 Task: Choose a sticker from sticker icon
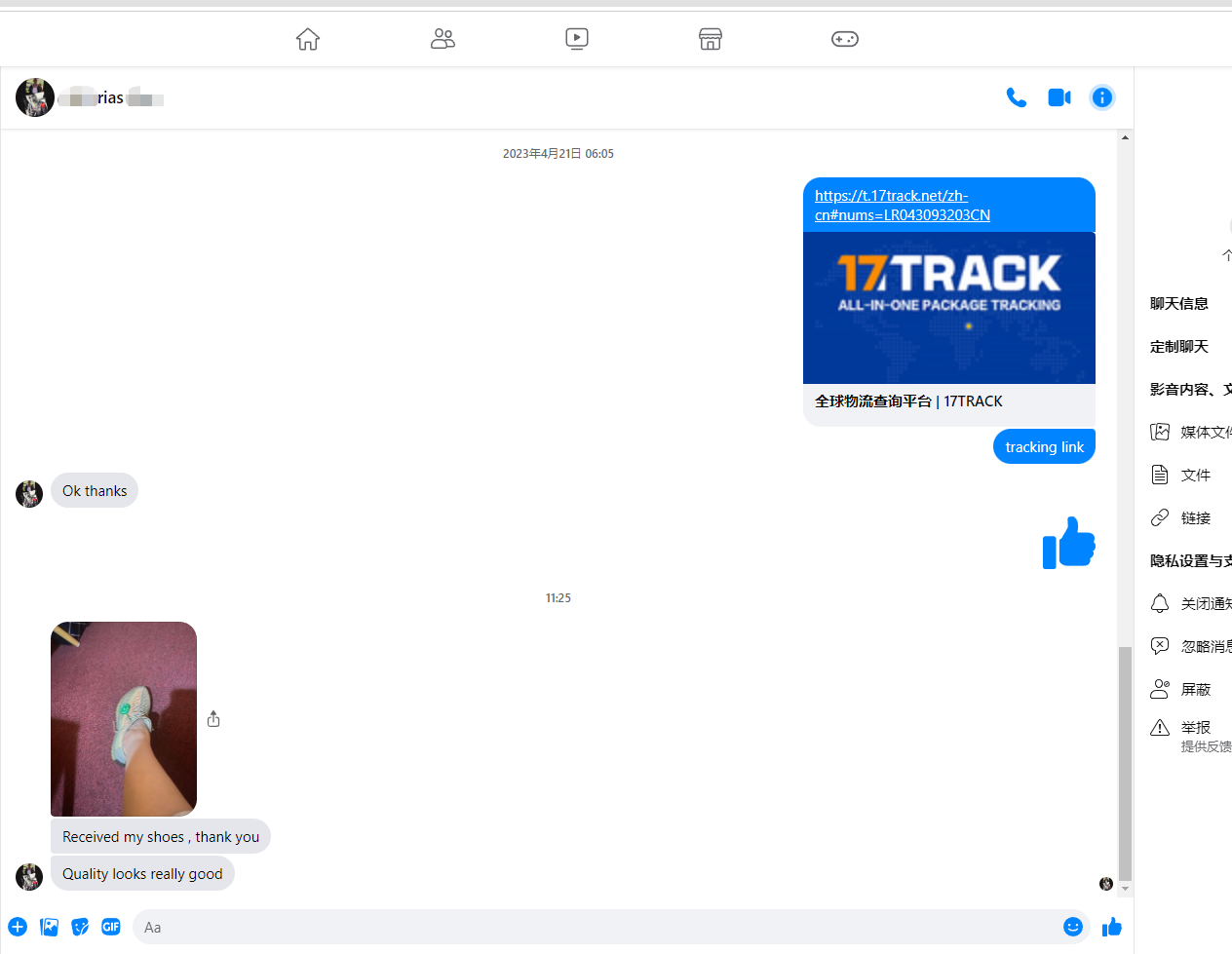coord(80,927)
